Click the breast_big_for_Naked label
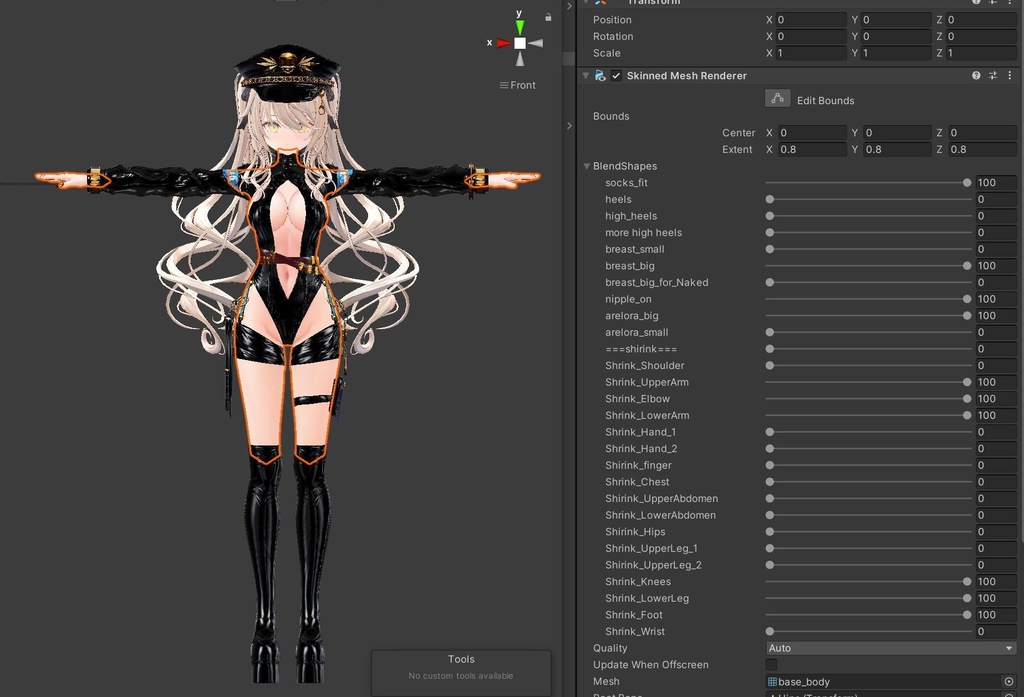Screen dimensions: 1024x697 click(656, 283)
